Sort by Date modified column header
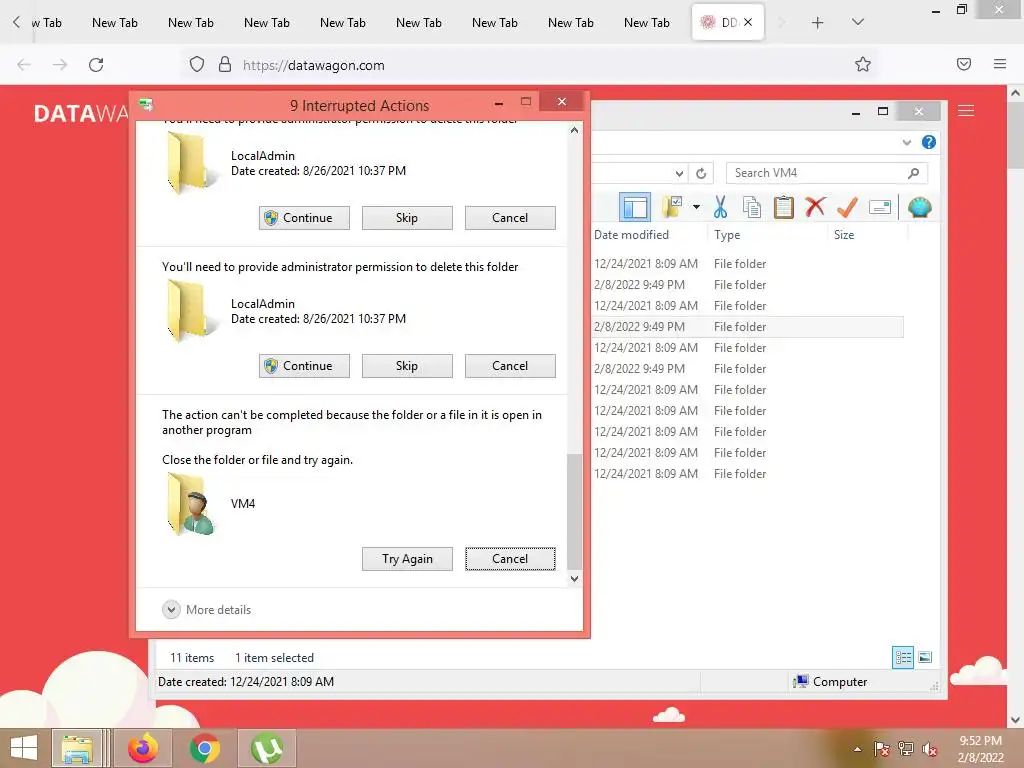Image resolution: width=1024 pixels, height=768 pixels. 631,234
